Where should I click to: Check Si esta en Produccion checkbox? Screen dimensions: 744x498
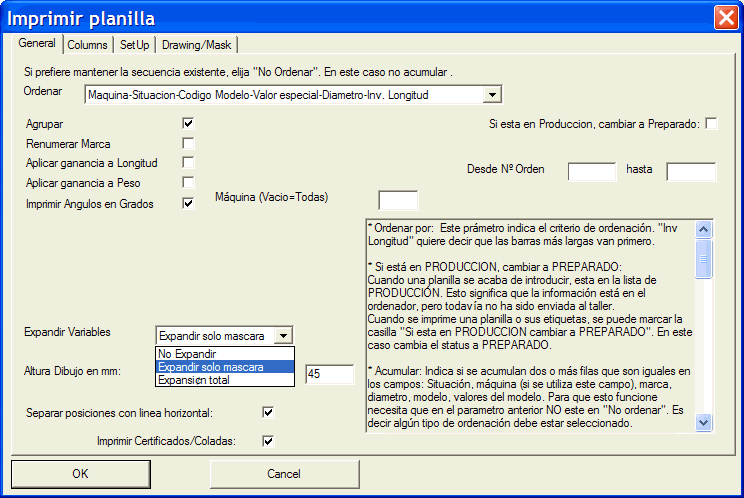point(712,123)
